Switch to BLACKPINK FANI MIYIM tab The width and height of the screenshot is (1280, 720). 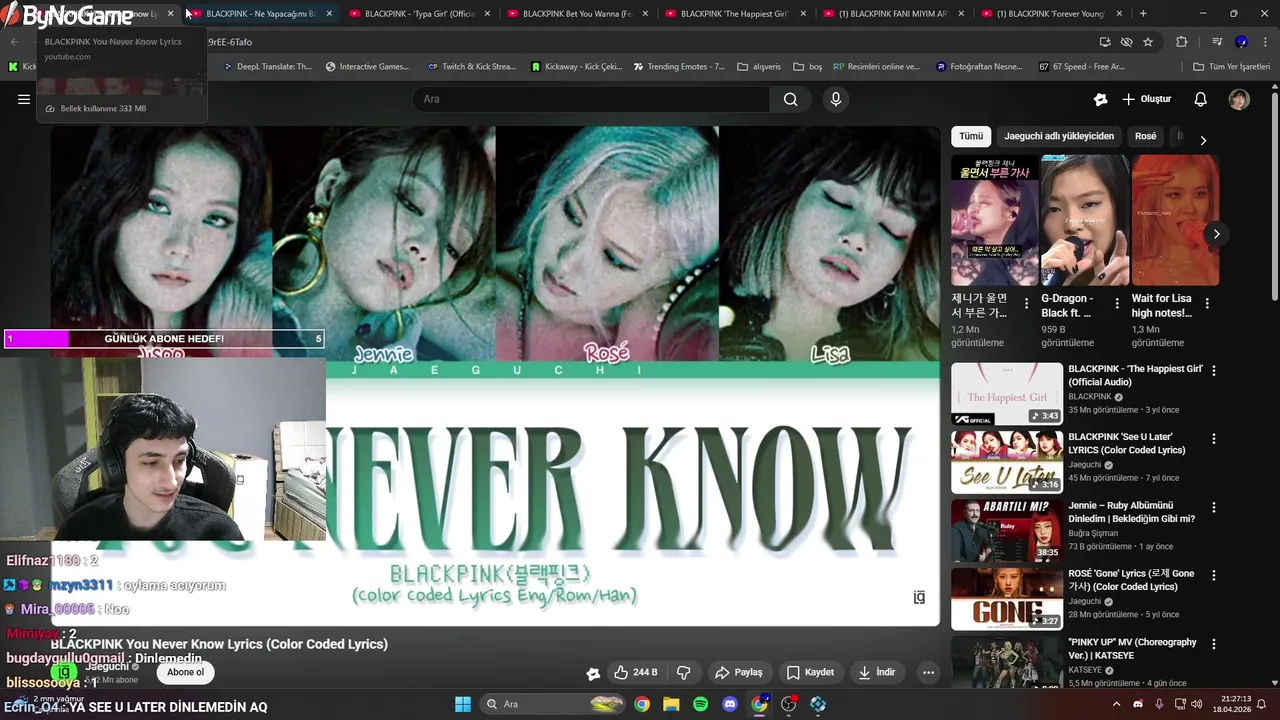point(892,14)
